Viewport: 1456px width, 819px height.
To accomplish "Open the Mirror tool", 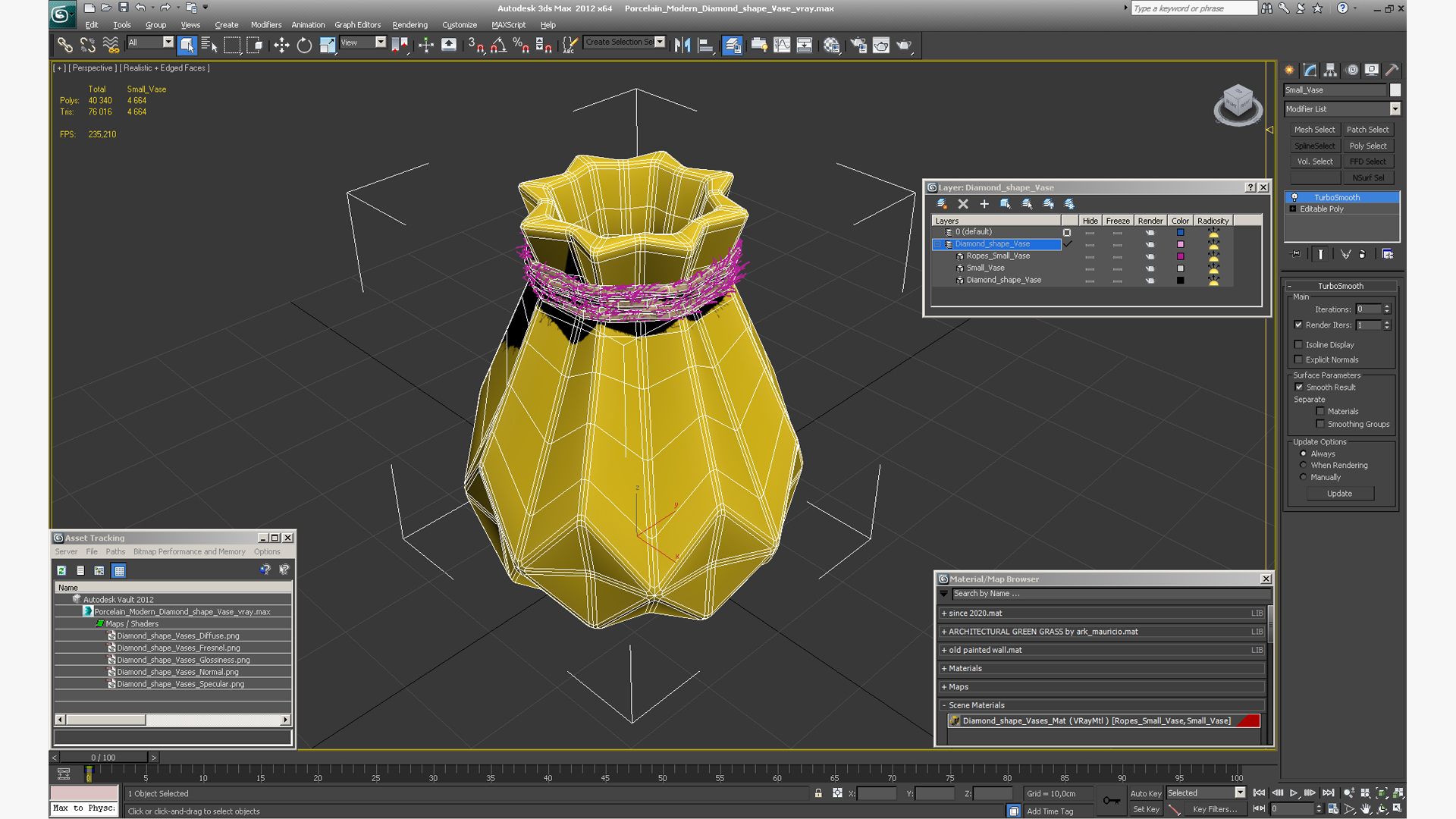I will (682, 45).
